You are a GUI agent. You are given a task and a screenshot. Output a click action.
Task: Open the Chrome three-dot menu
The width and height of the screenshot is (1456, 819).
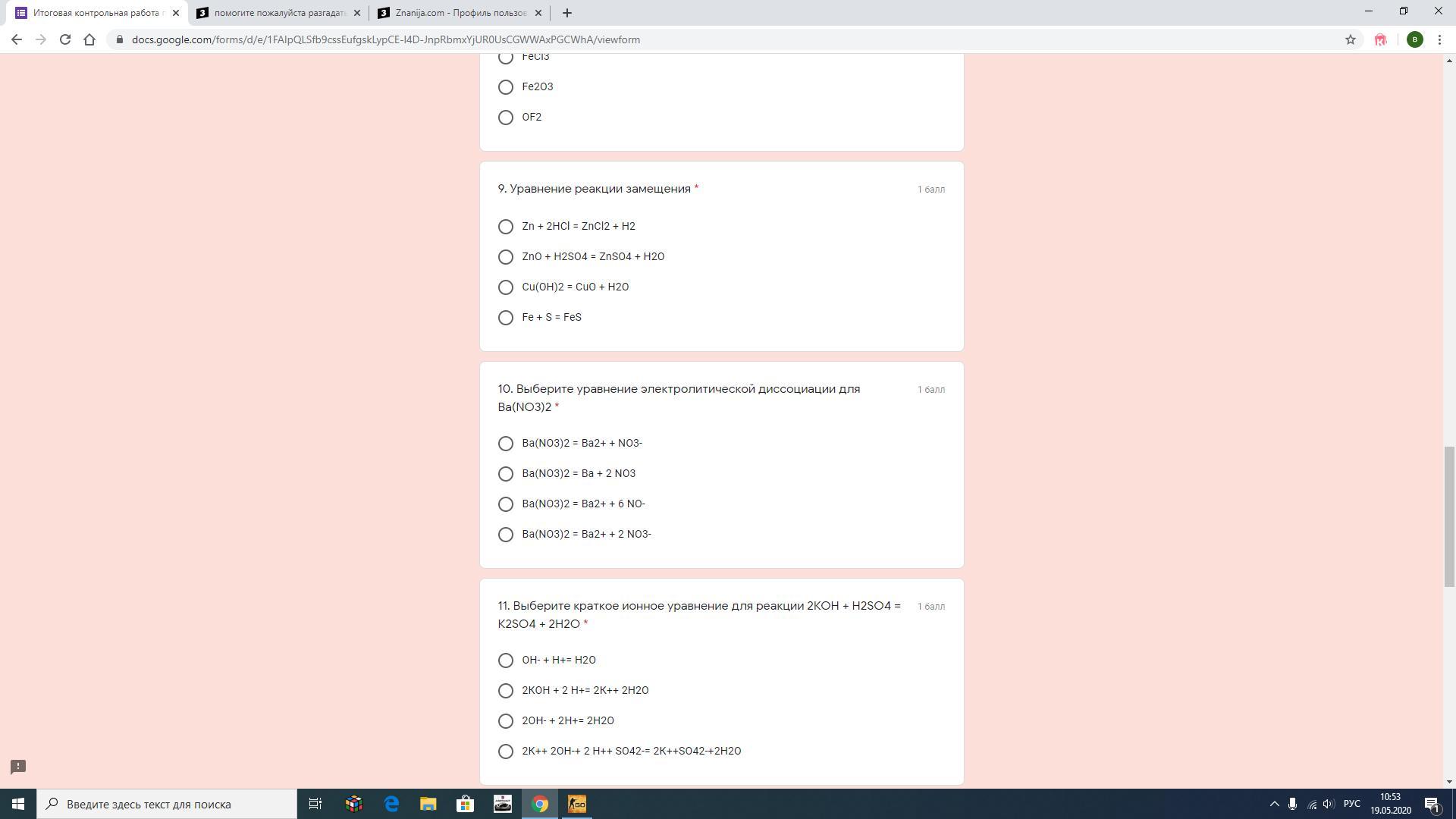[1439, 39]
